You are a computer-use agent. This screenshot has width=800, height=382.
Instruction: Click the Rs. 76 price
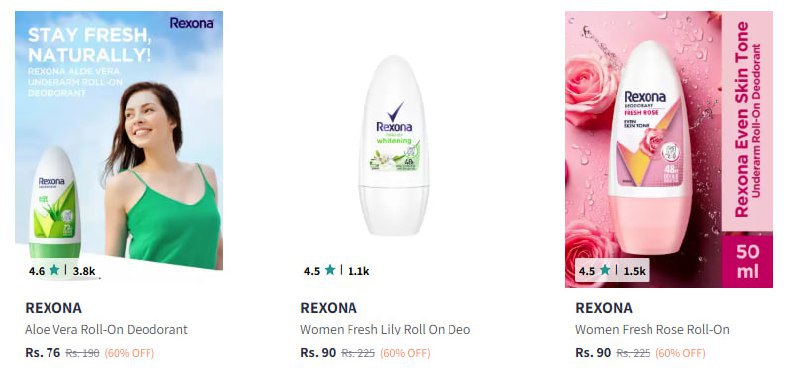pyautogui.click(x=43, y=352)
